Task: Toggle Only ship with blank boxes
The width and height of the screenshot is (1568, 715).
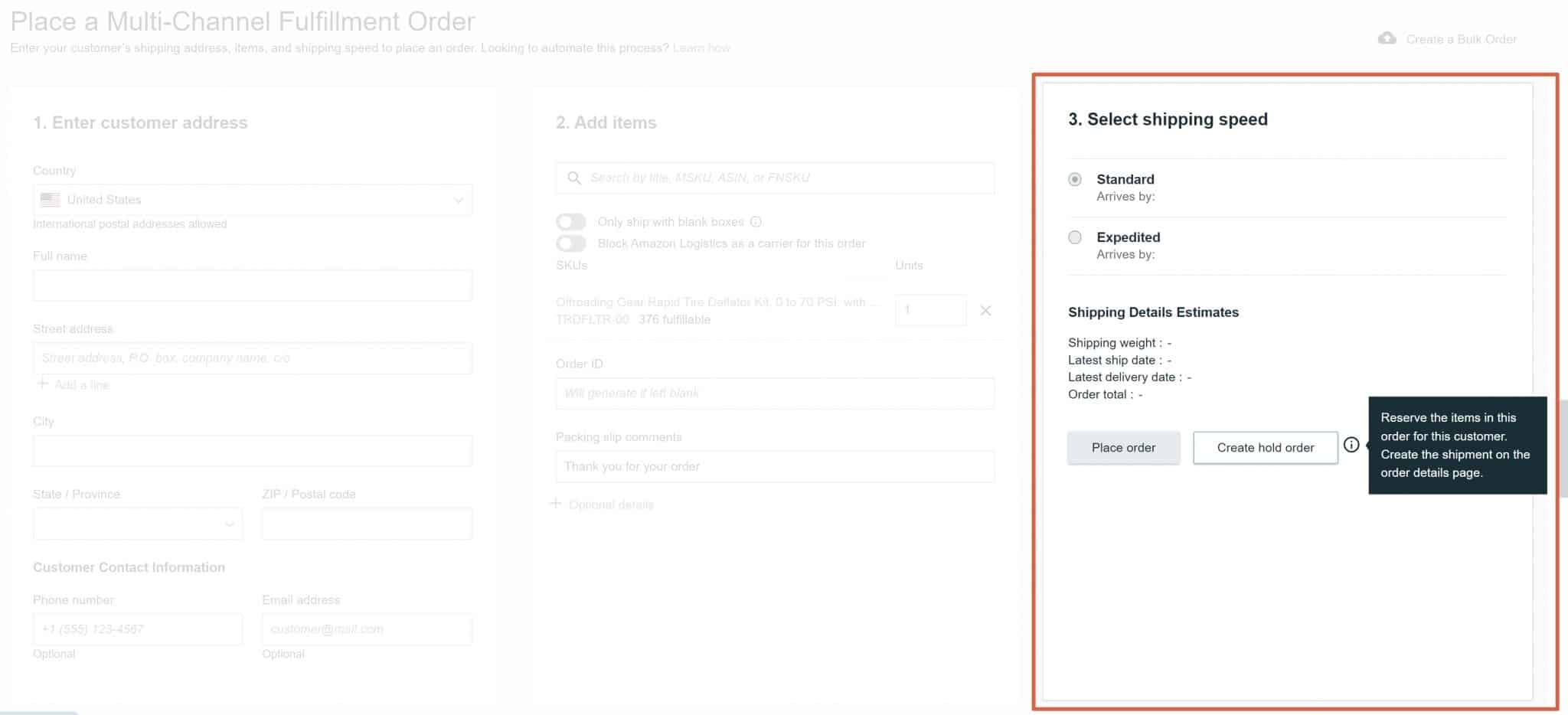Action: [571, 222]
